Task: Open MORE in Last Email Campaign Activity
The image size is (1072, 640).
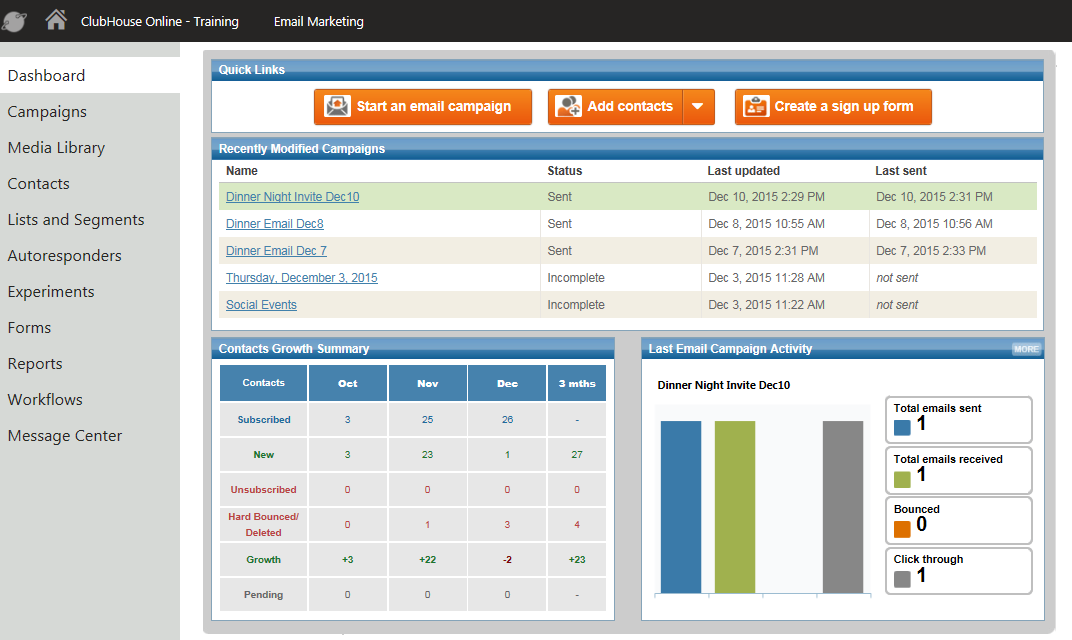Action: pyautogui.click(x=1026, y=349)
